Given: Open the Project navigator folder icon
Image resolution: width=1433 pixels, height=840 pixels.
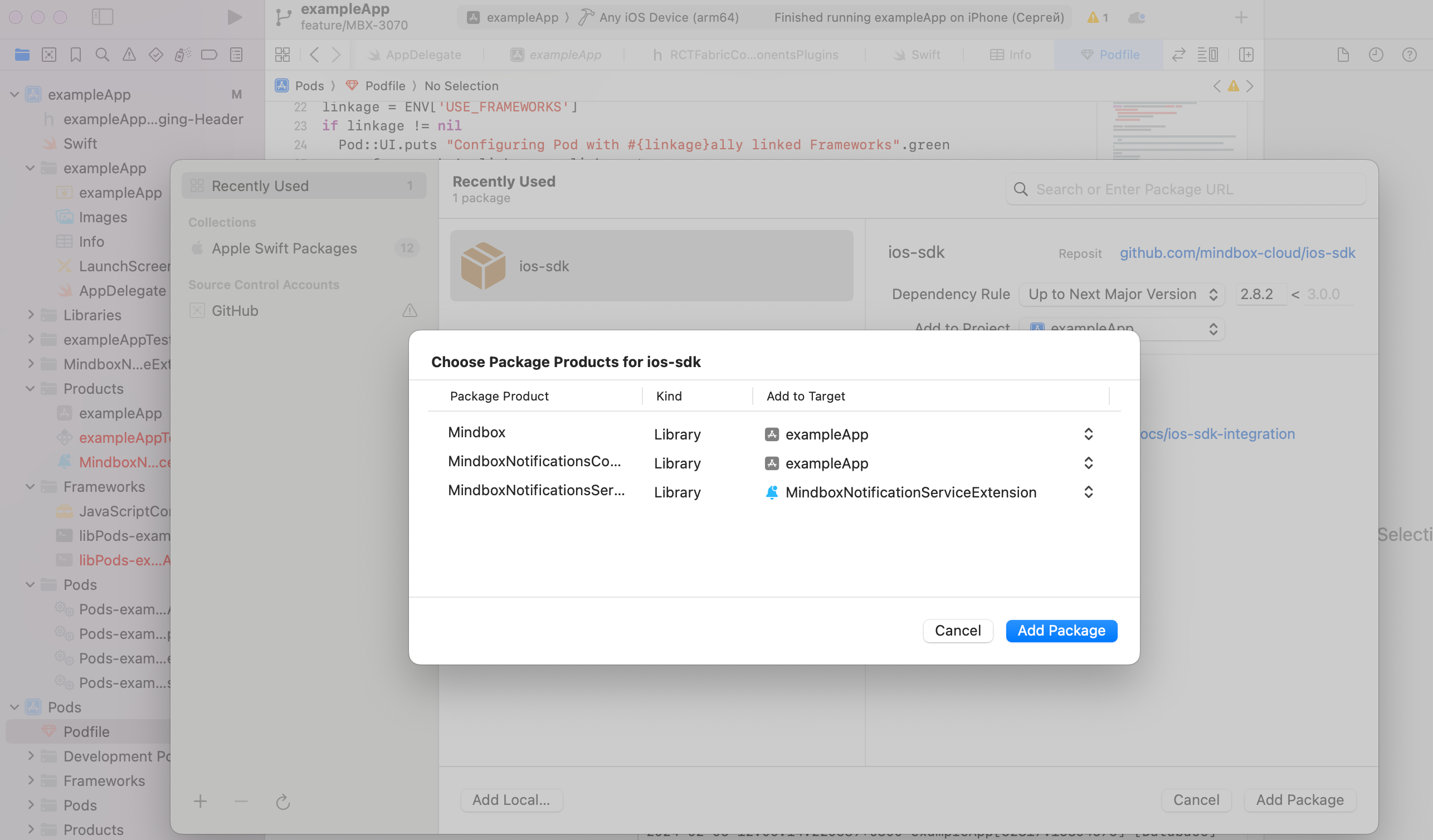Looking at the screenshot, I should point(22,55).
